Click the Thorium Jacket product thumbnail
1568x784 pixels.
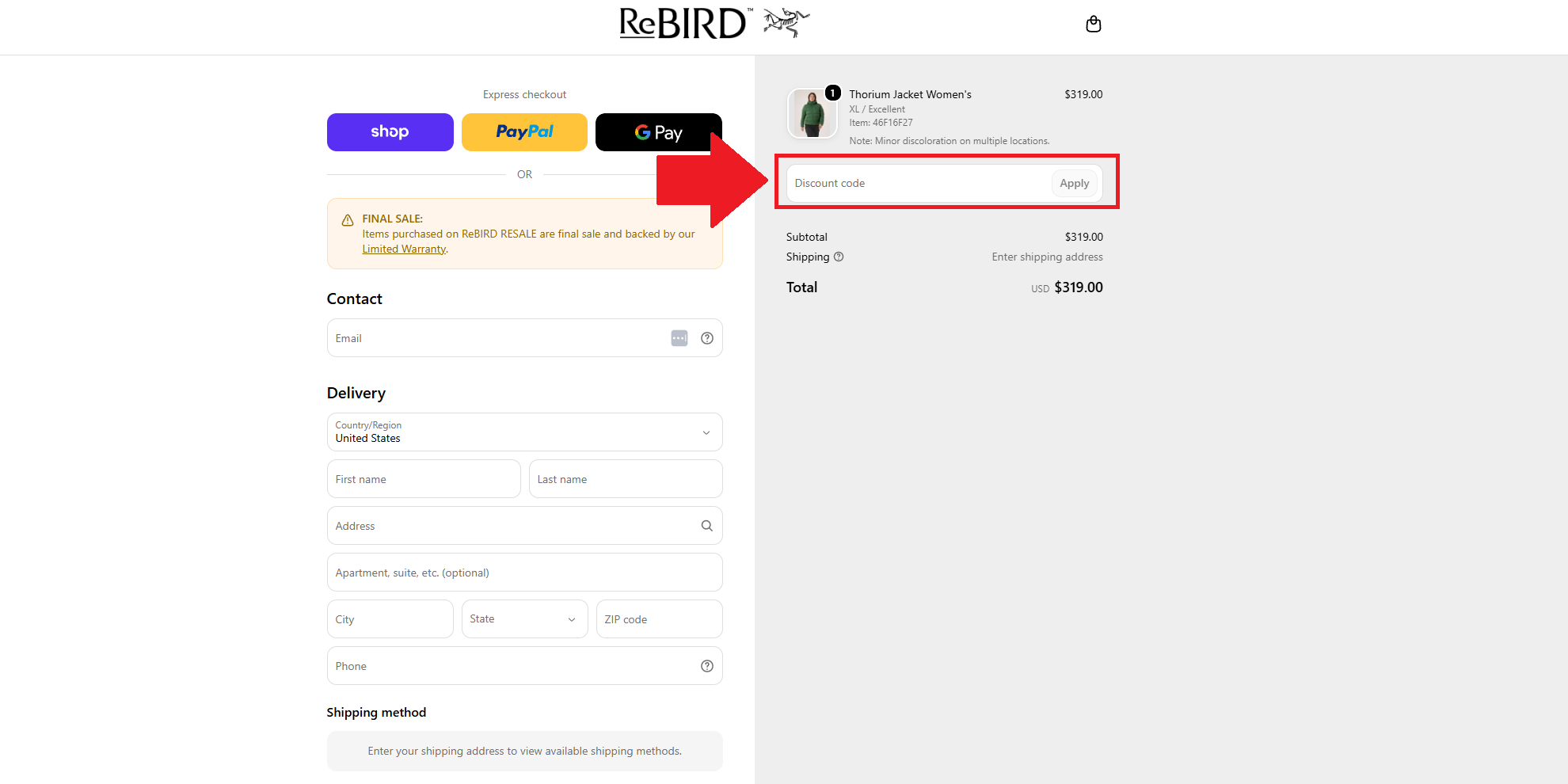click(x=812, y=113)
